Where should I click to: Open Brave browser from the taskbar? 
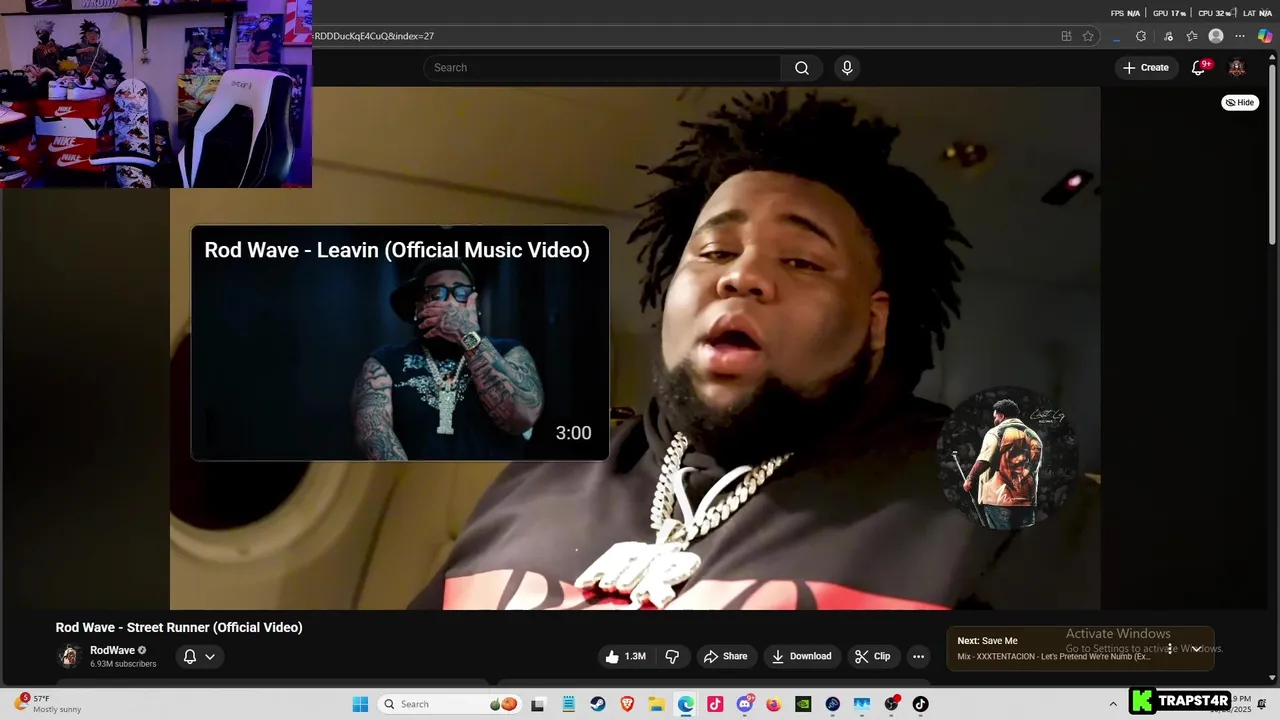coord(627,704)
